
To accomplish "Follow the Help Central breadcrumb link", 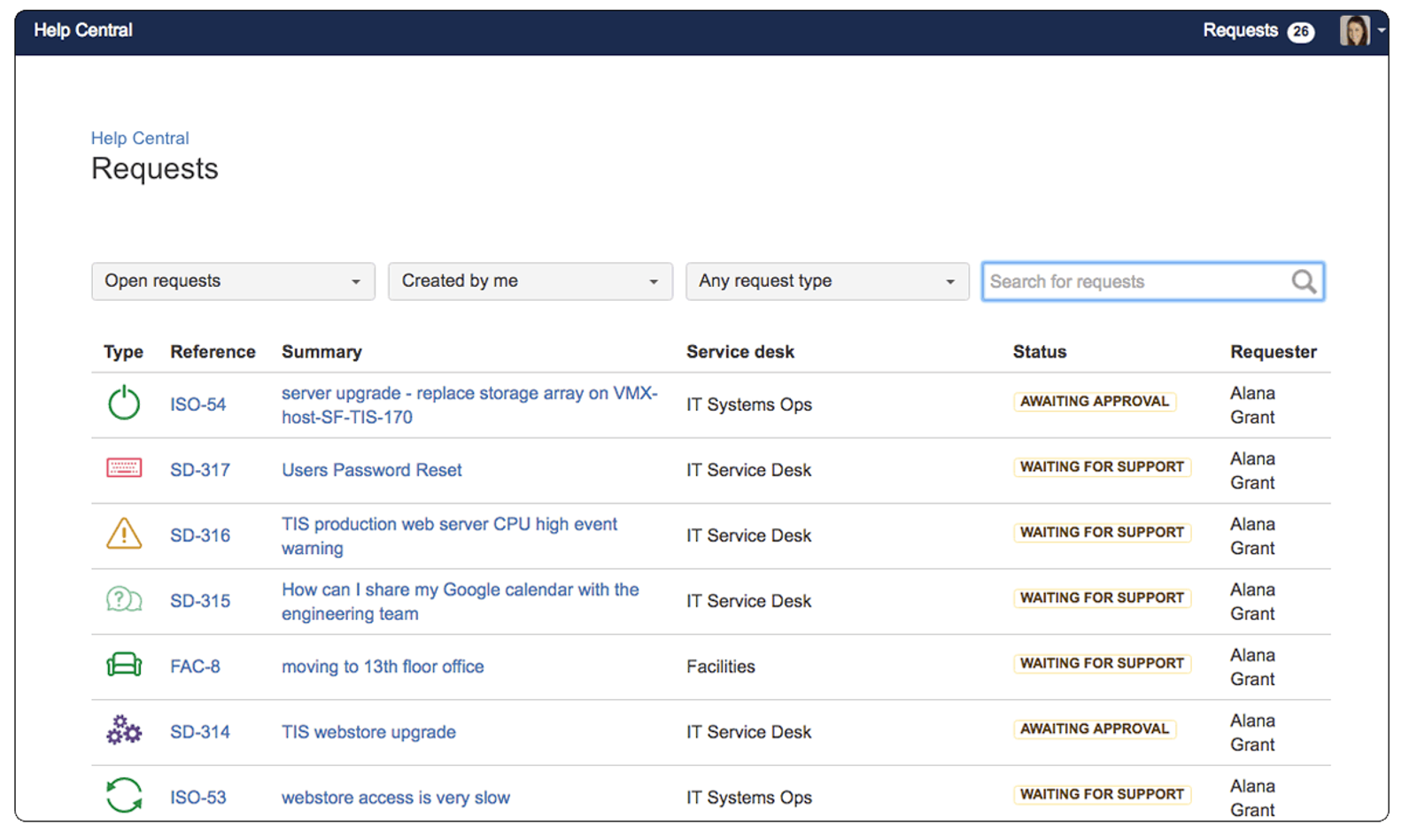I will tap(140, 138).
